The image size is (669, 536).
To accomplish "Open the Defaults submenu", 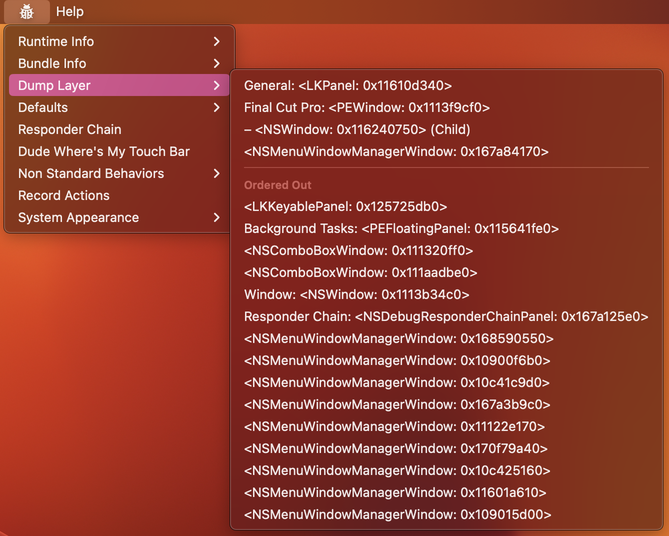I will (119, 107).
